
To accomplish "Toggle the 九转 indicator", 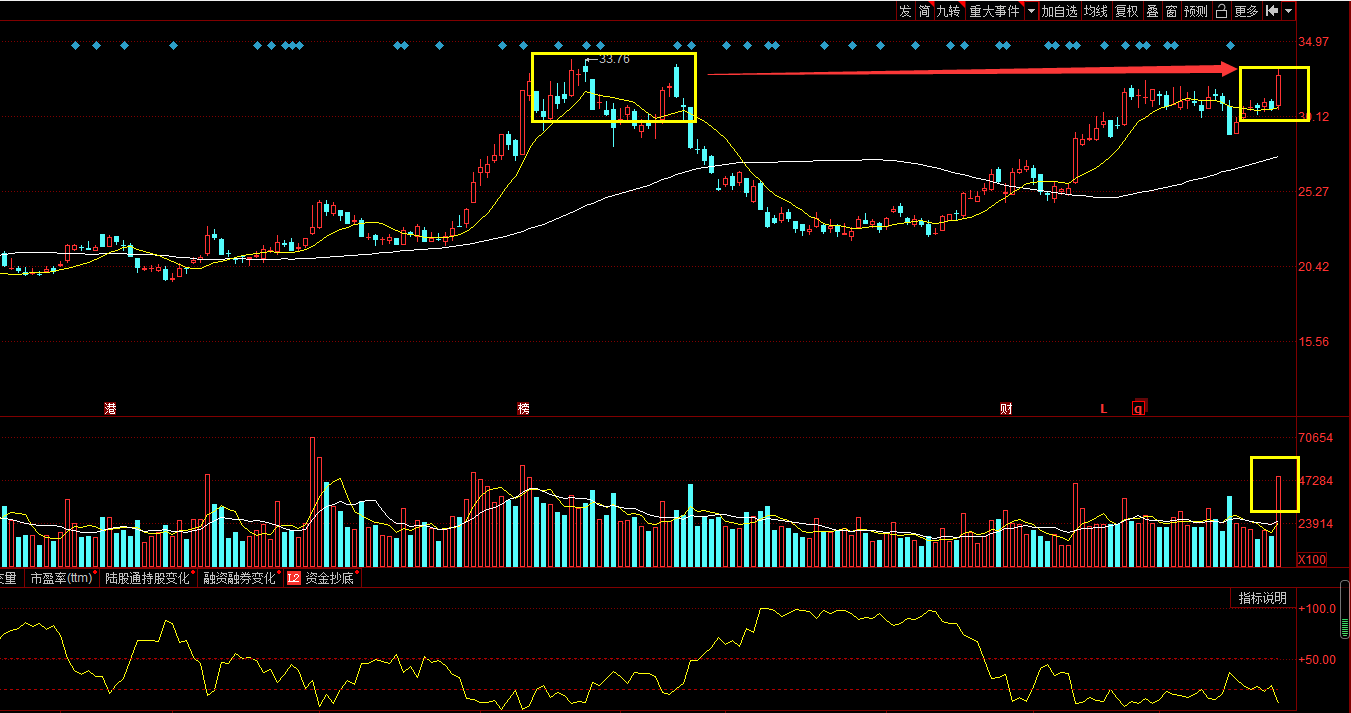I will pyautogui.click(x=948, y=11).
